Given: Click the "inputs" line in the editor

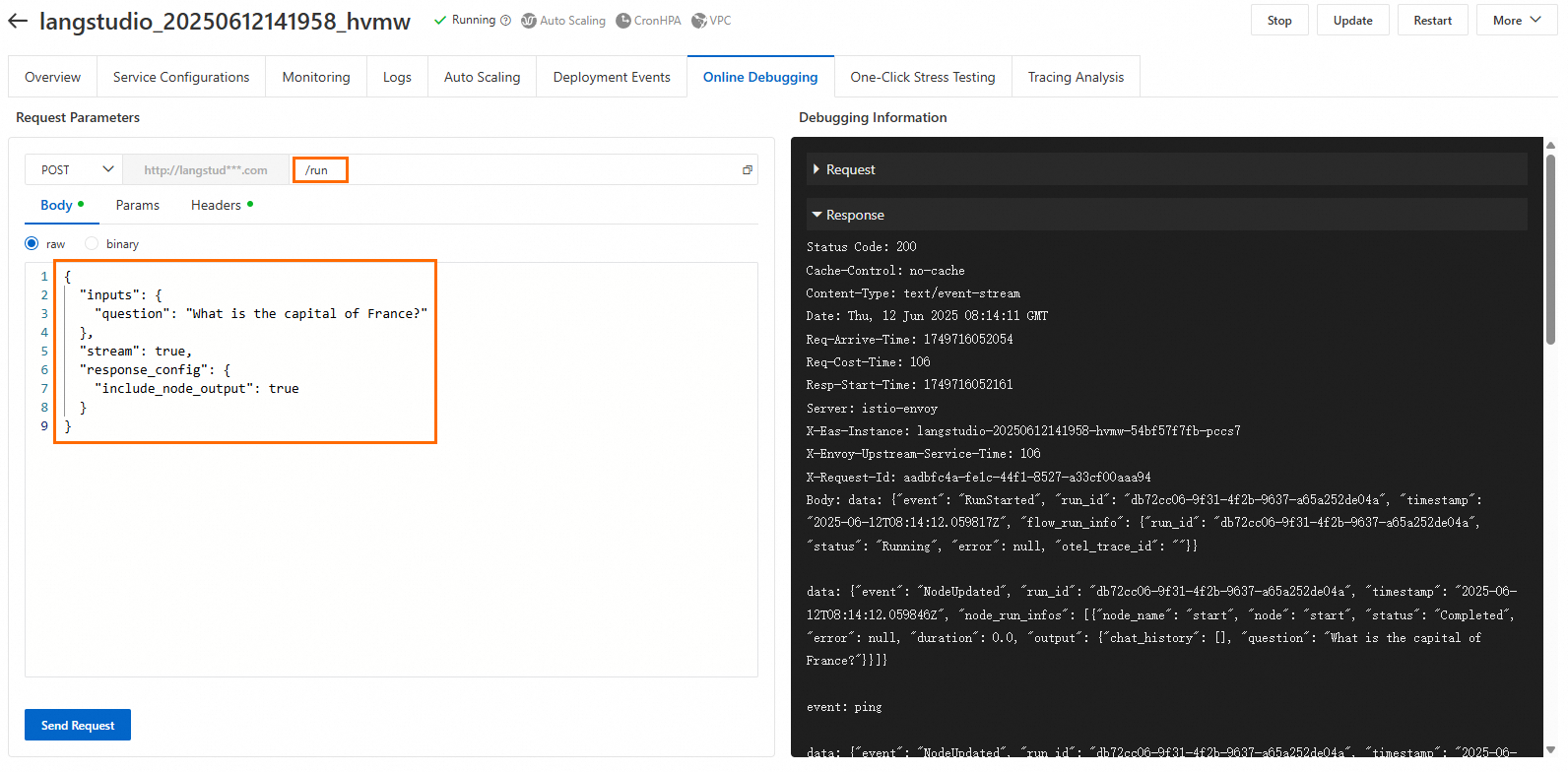Looking at the screenshot, I should 121,295.
